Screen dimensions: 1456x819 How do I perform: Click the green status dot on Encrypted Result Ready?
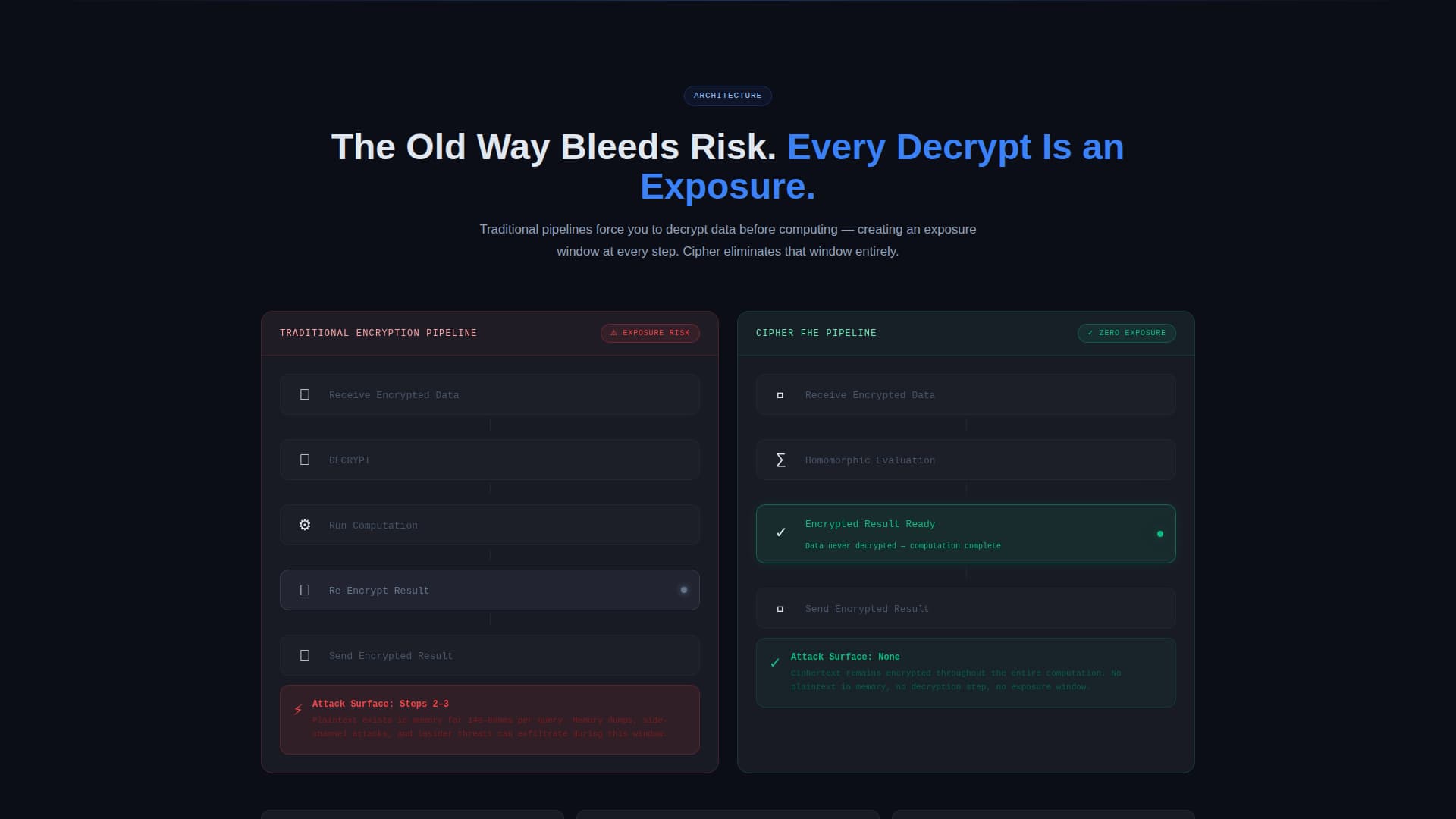[1159, 534]
